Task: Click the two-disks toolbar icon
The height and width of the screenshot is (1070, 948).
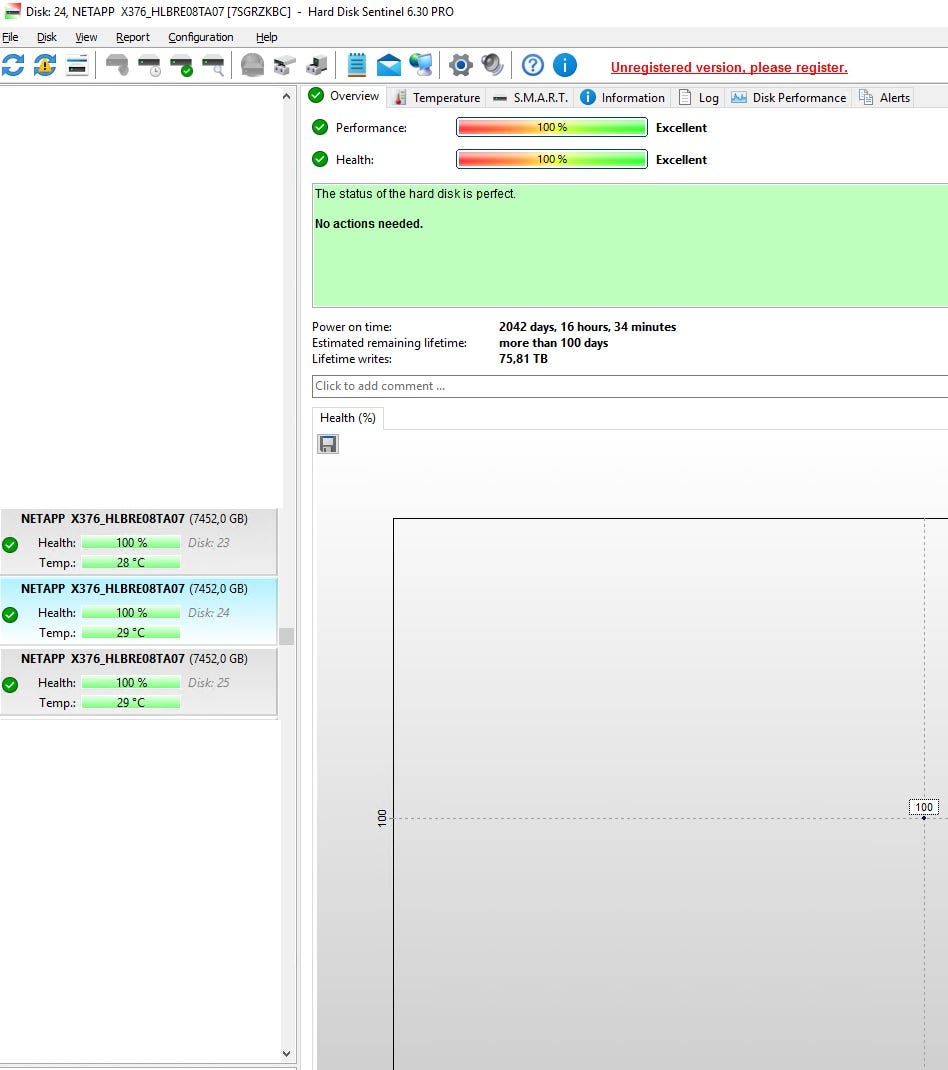Action: pyautogui.click(x=285, y=66)
